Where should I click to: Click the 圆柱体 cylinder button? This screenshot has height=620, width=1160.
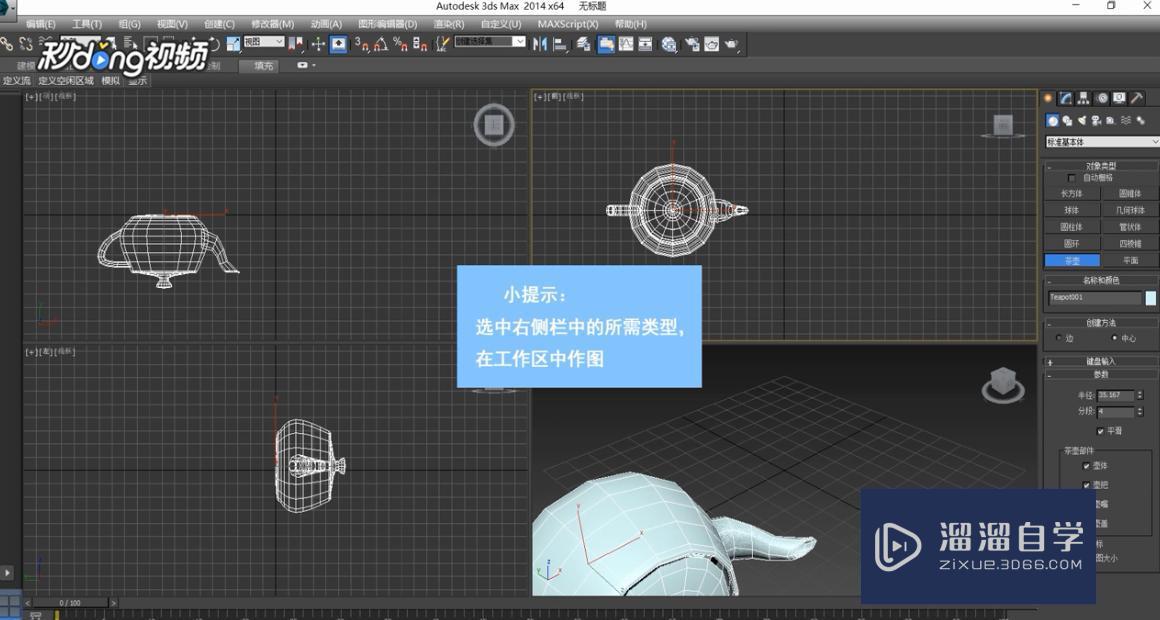pos(1071,227)
